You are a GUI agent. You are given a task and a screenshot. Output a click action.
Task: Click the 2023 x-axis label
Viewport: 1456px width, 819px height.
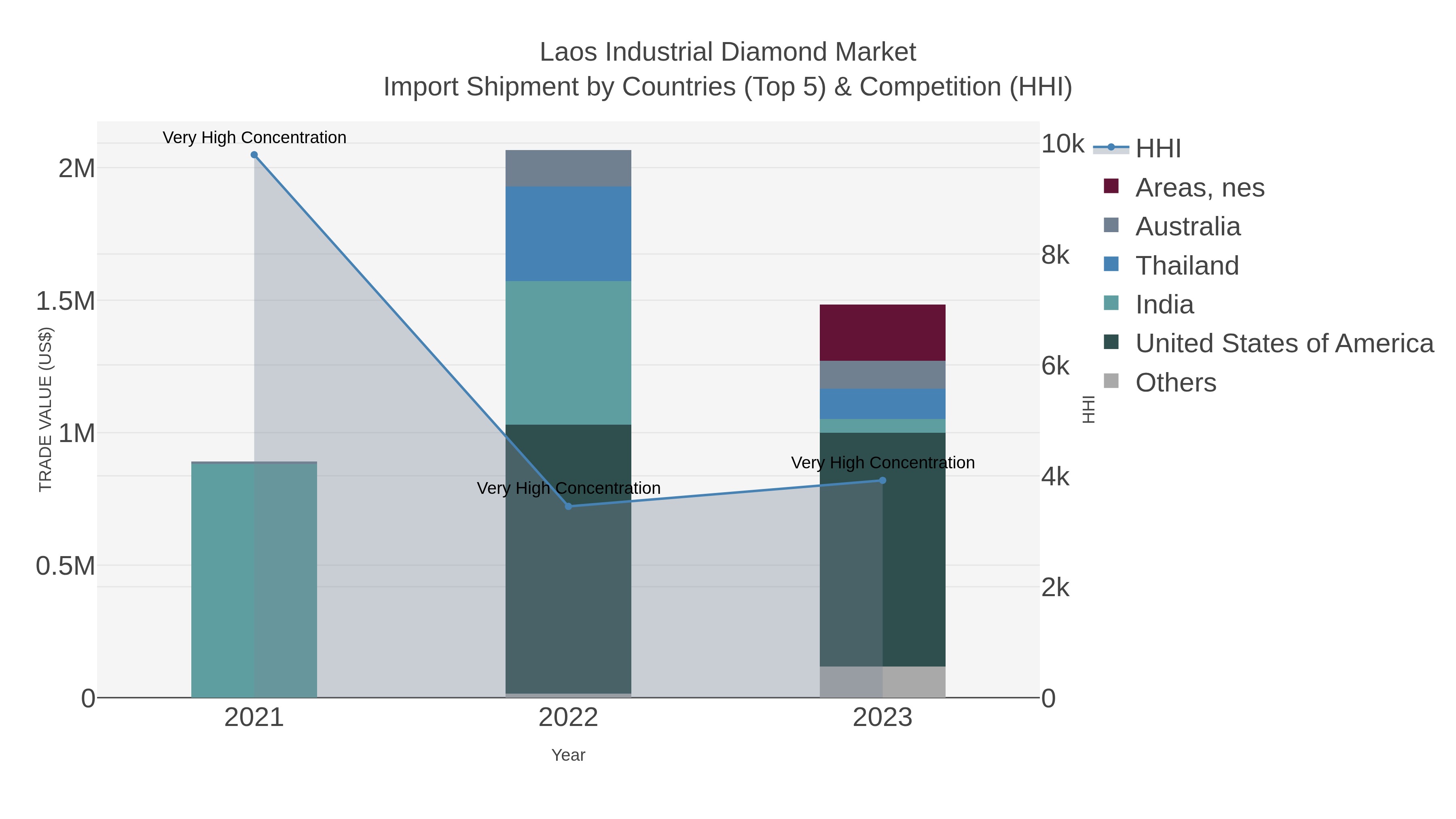click(x=883, y=718)
